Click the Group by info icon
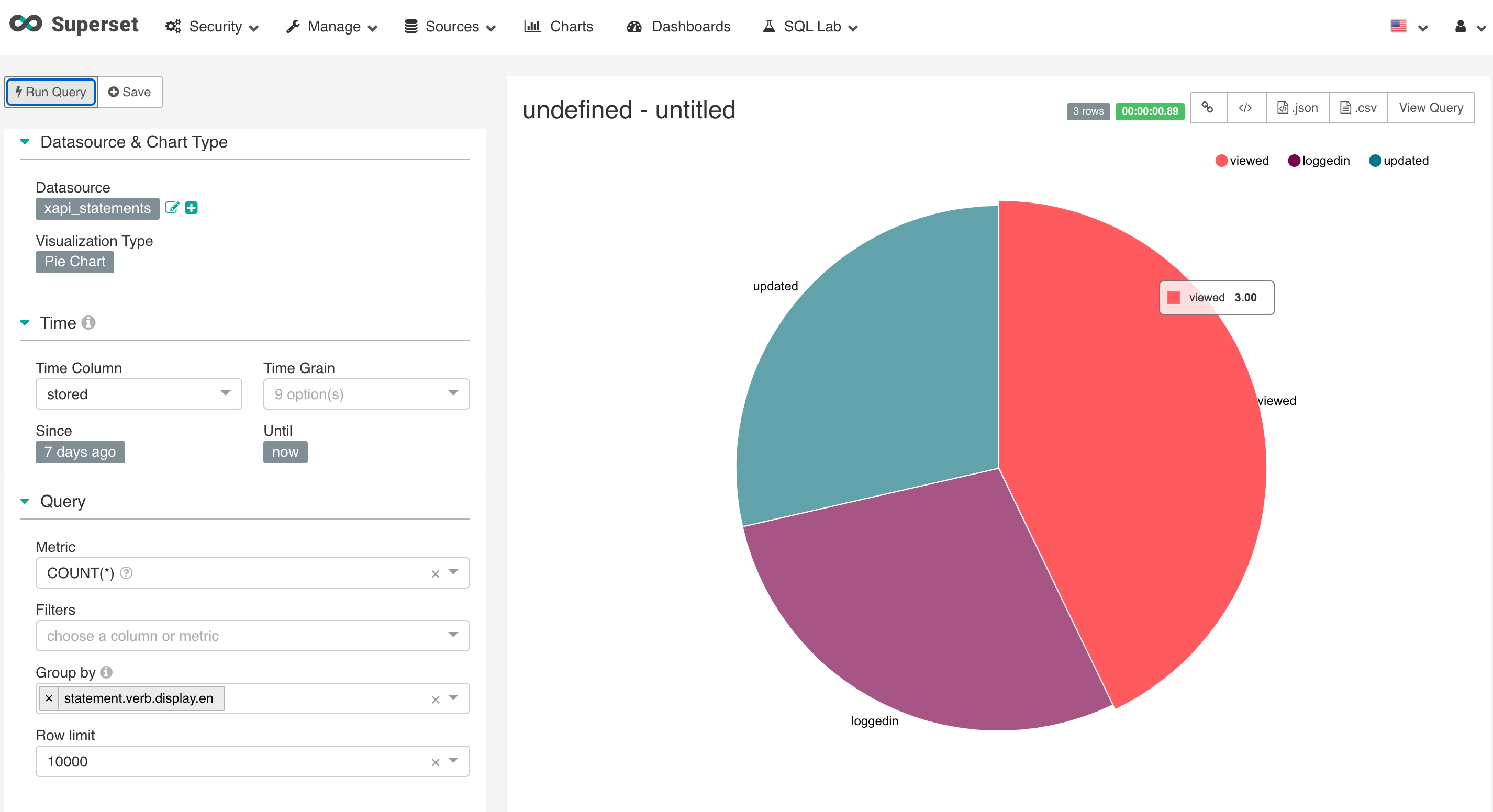The image size is (1493, 812). pos(106,672)
